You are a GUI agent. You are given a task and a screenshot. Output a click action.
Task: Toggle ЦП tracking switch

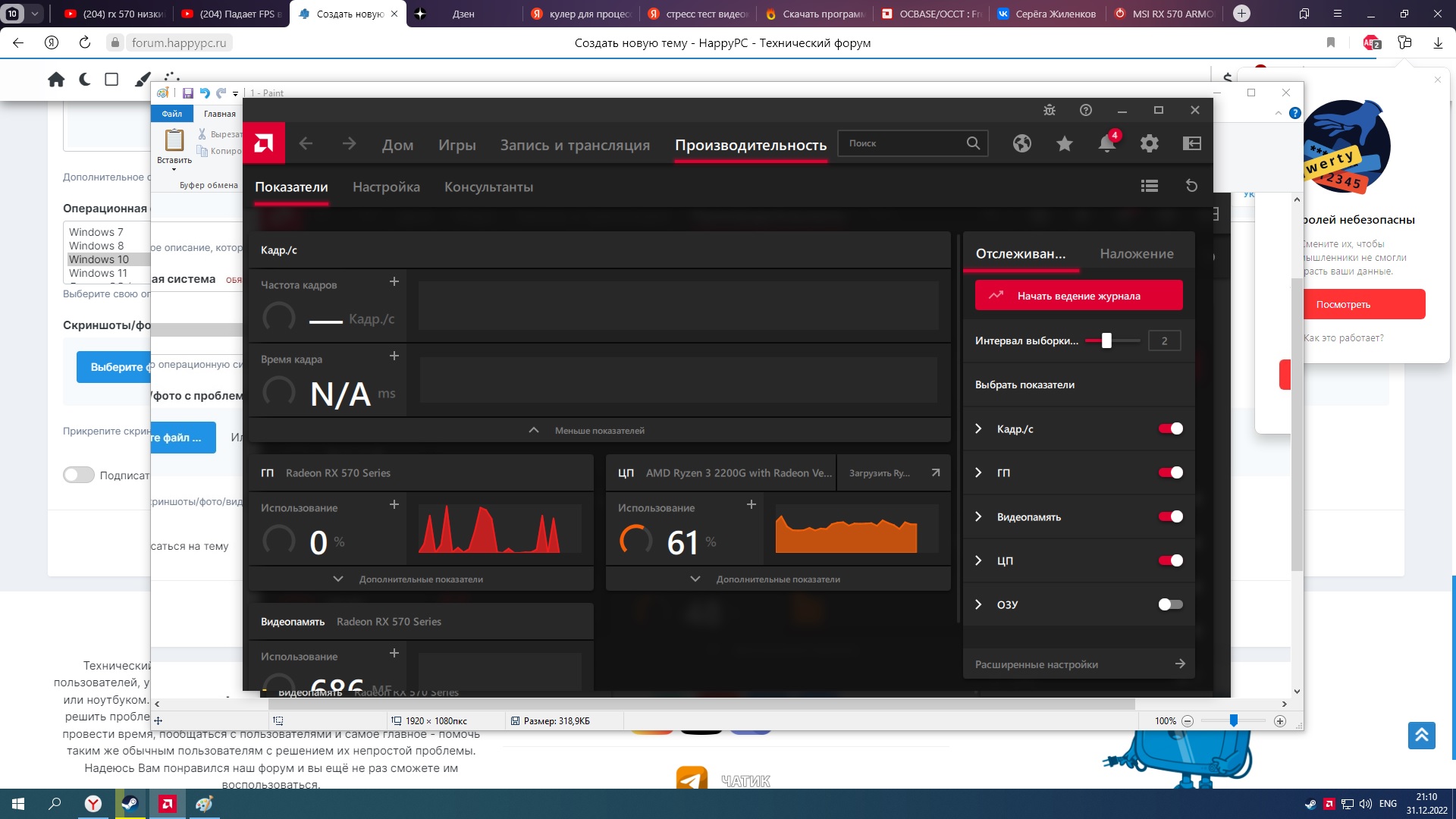point(1170,560)
